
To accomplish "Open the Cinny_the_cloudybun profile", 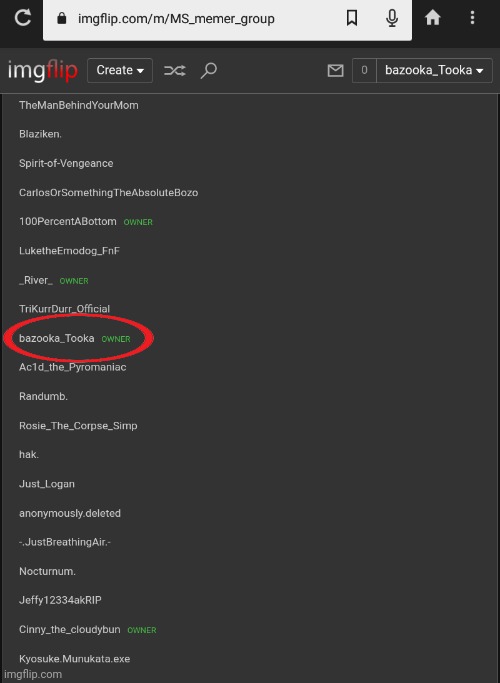I will pos(70,629).
